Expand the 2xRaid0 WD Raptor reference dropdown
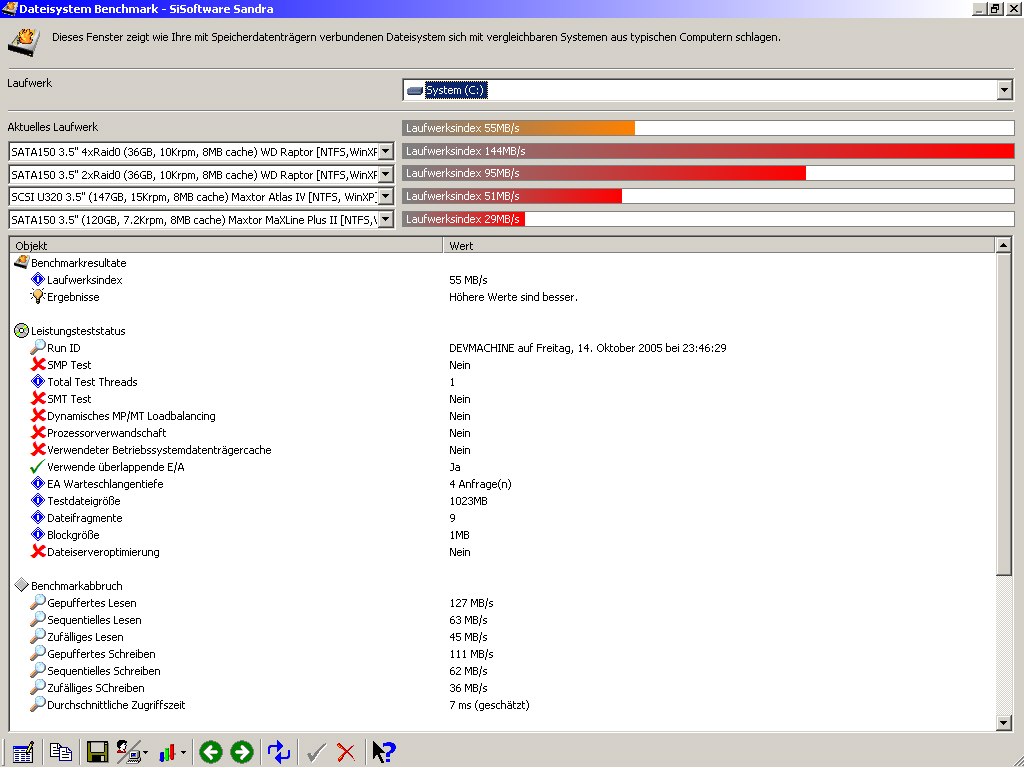Screen dimensions: 1024x768 tap(386, 174)
